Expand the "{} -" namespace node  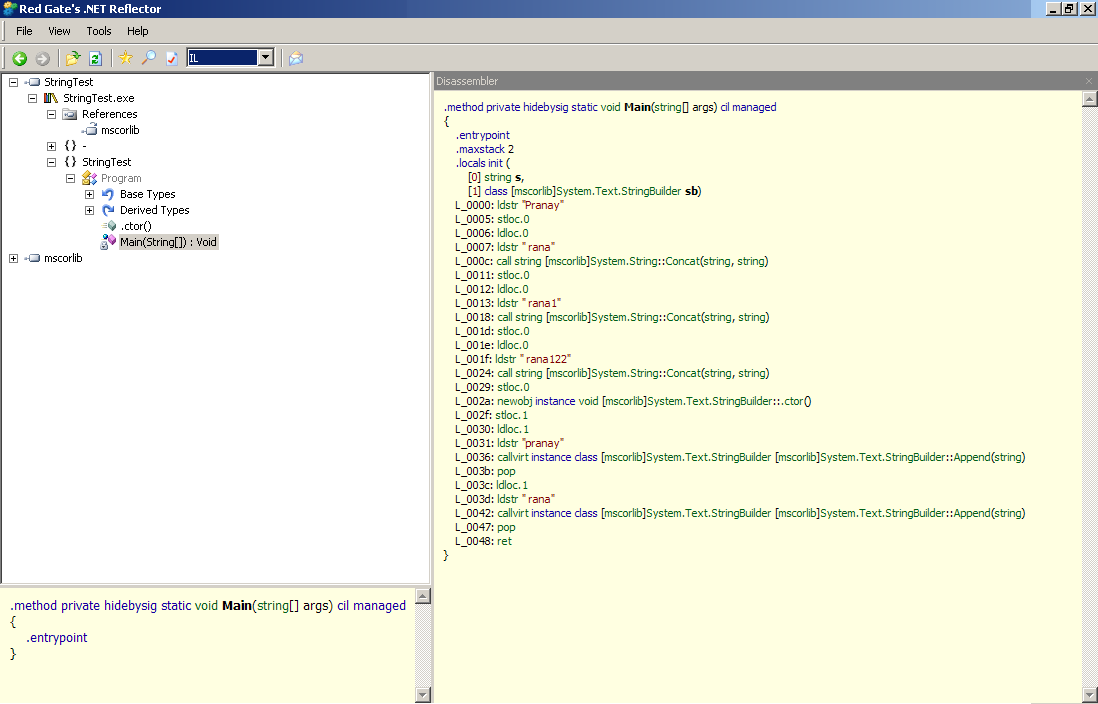(51, 146)
